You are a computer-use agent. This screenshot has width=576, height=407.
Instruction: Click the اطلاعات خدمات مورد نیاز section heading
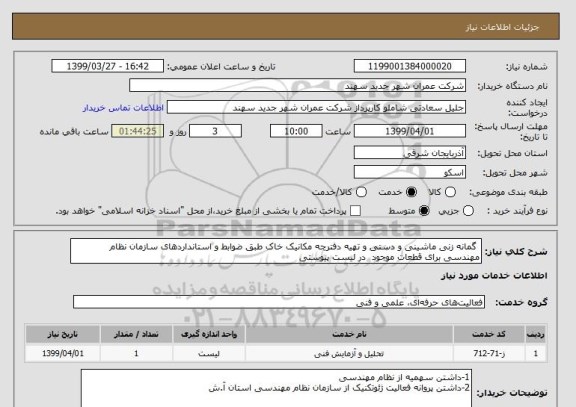pyautogui.click(x=494, y=276)
